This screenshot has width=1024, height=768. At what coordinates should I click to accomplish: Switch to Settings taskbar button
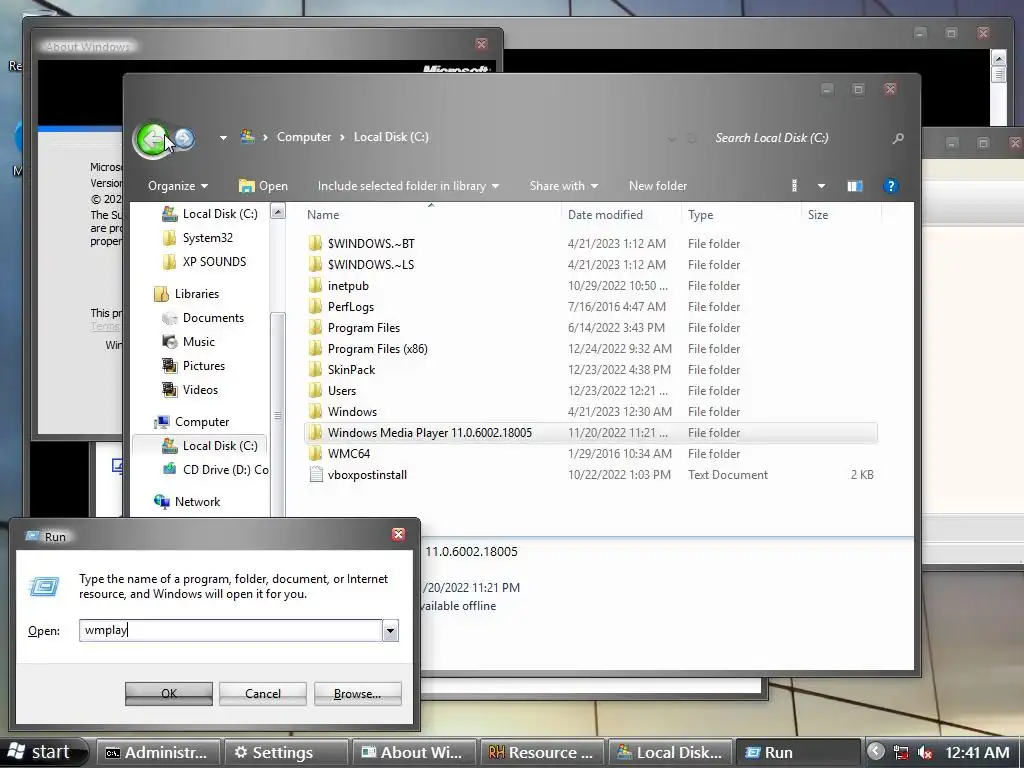pos(285,753)
